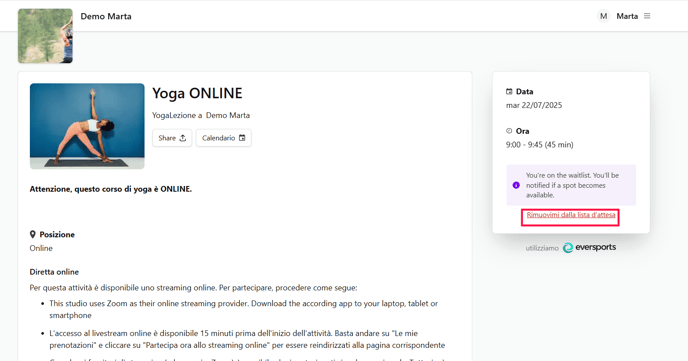
Task: Click the eversports brand name text
Action: coord(595,247)
